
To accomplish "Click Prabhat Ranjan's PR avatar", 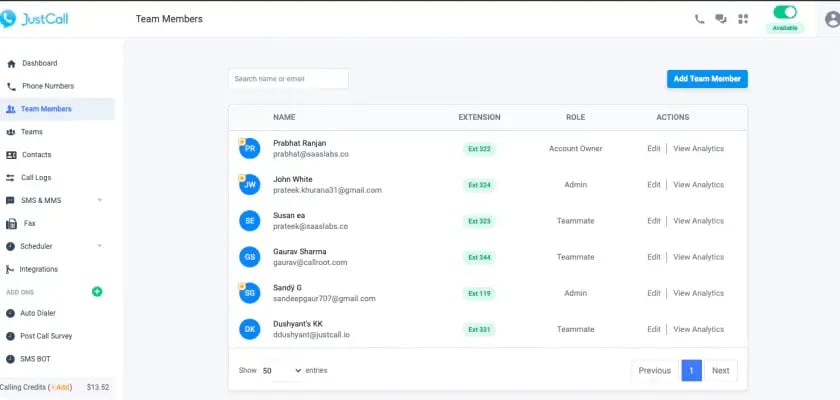I will pyautogui.click(x=250, y=148).
